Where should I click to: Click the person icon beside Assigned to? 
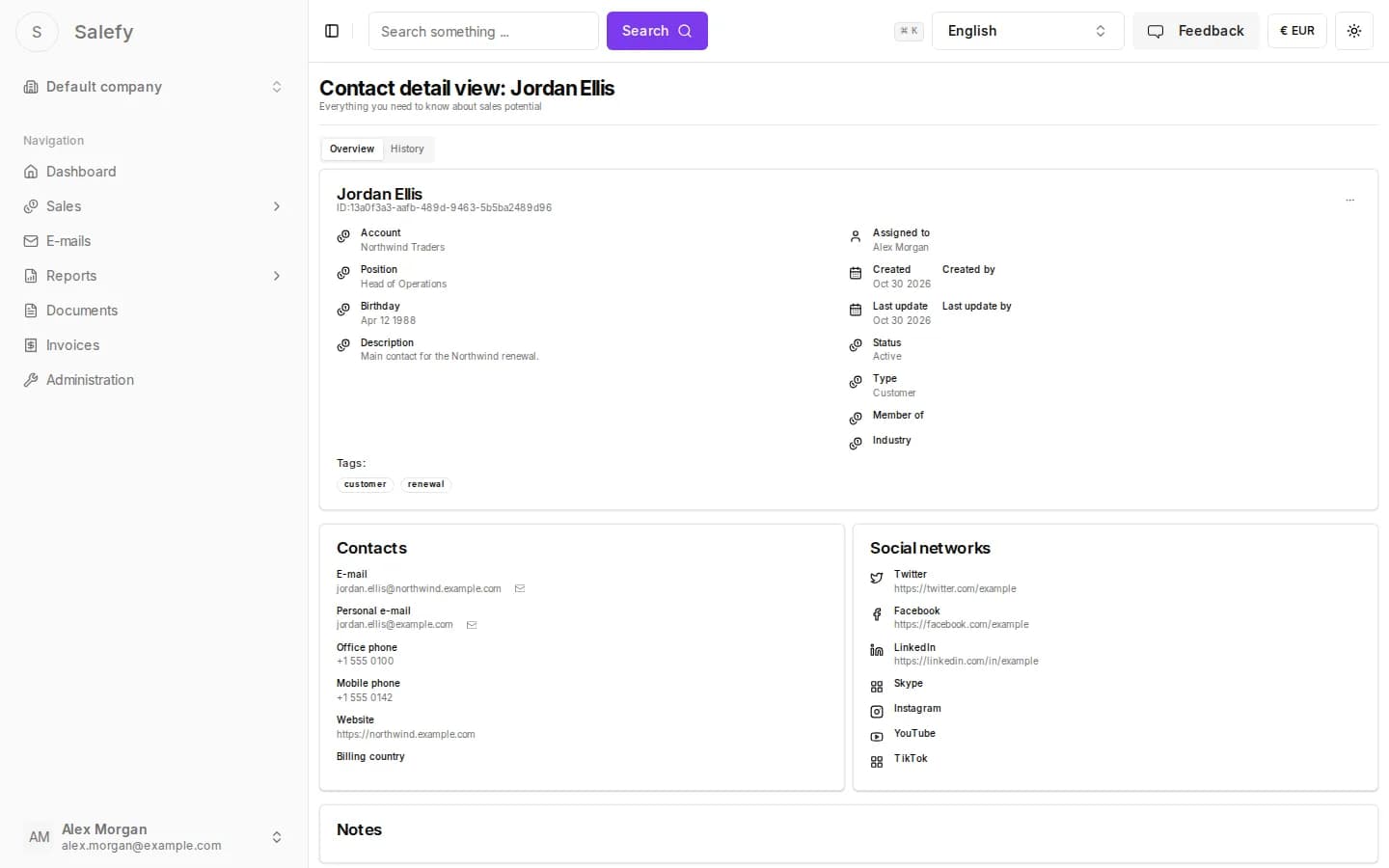(x=856, y=236)
